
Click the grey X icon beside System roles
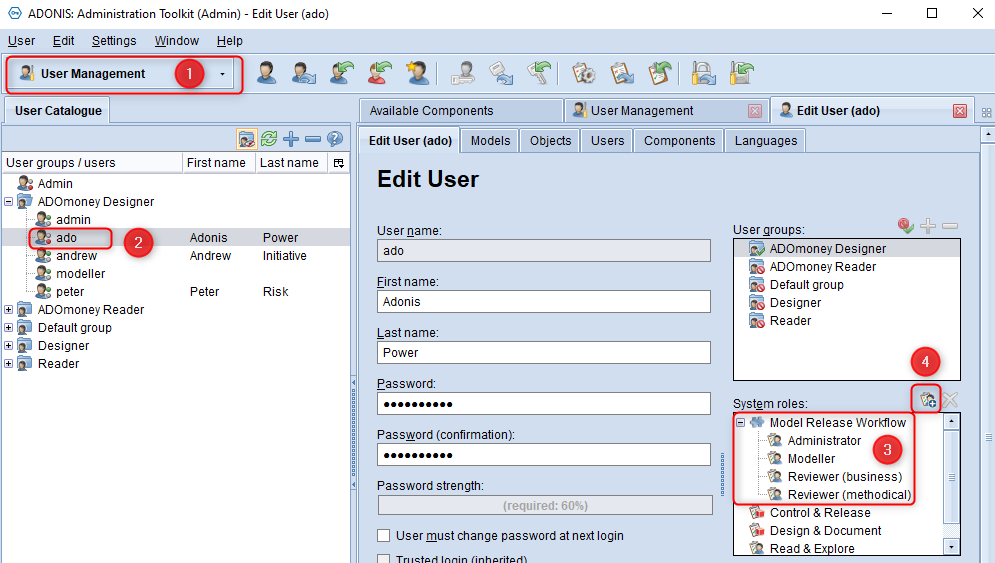pyautogui.click(x=950, y=399)
